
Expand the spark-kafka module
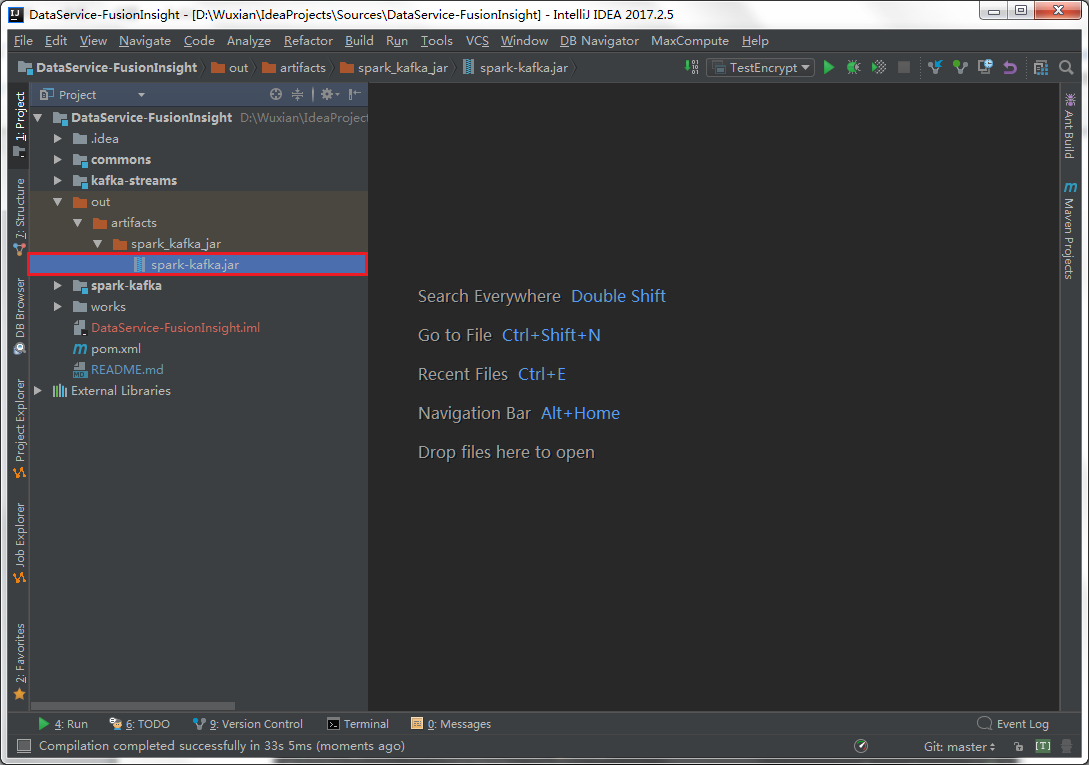58,286
